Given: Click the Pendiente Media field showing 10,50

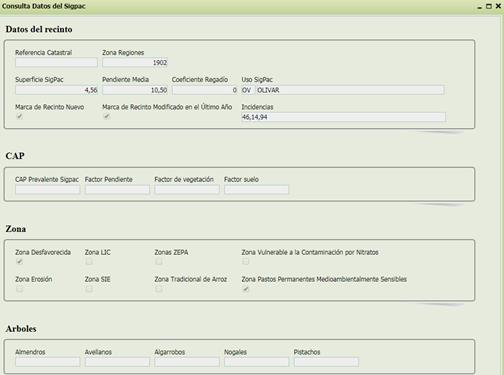Looking at the screenshot, I should [135, 90].
